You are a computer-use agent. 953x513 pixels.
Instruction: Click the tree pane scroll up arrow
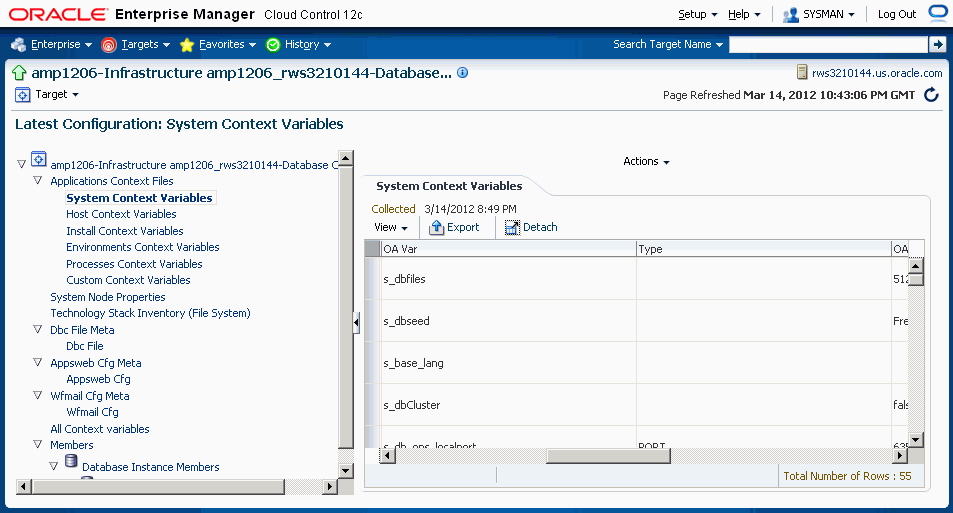pyautogui.click(x=346, y=158)
